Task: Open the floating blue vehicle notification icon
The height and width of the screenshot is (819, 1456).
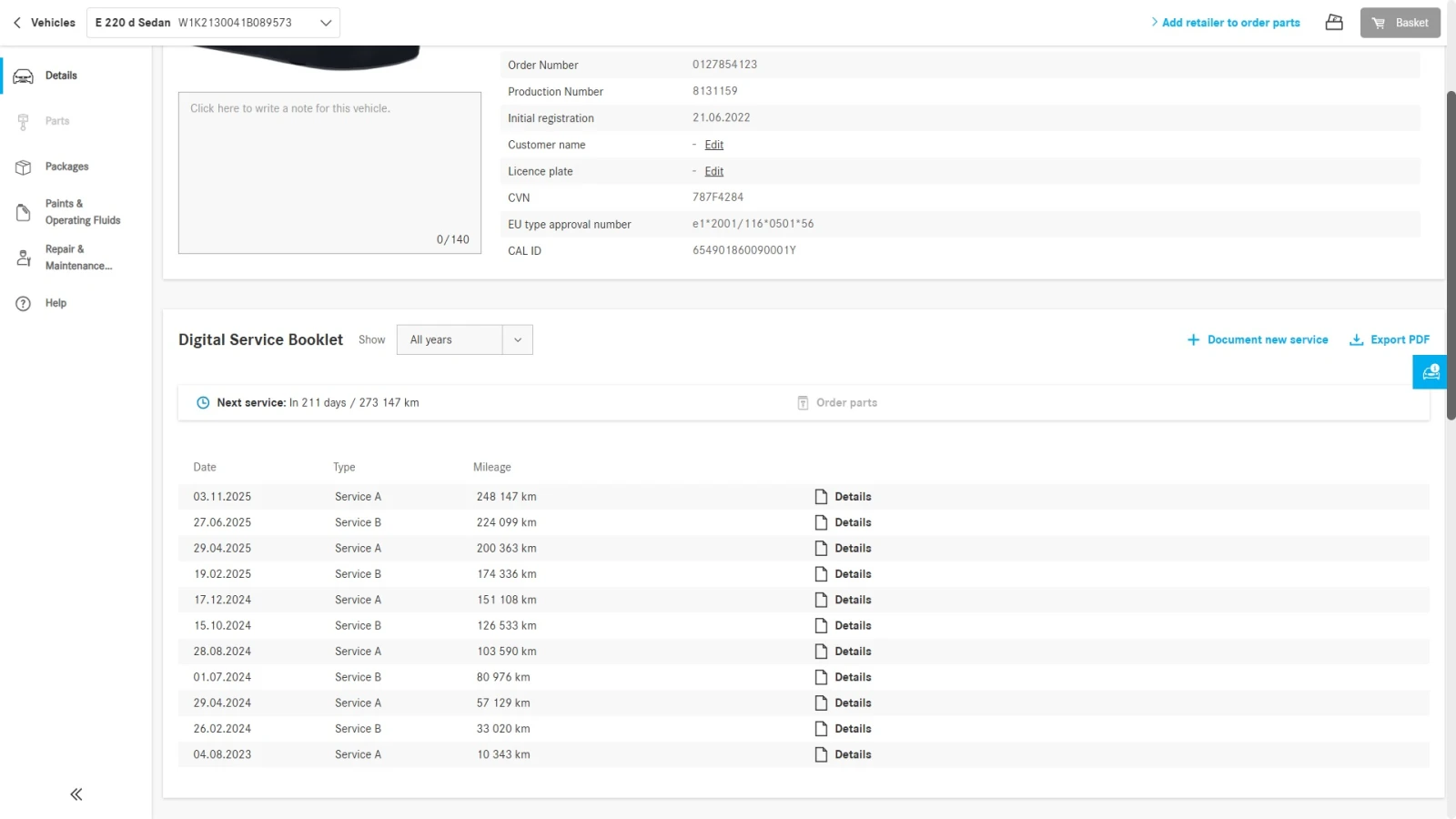Action: [1430, 372]
